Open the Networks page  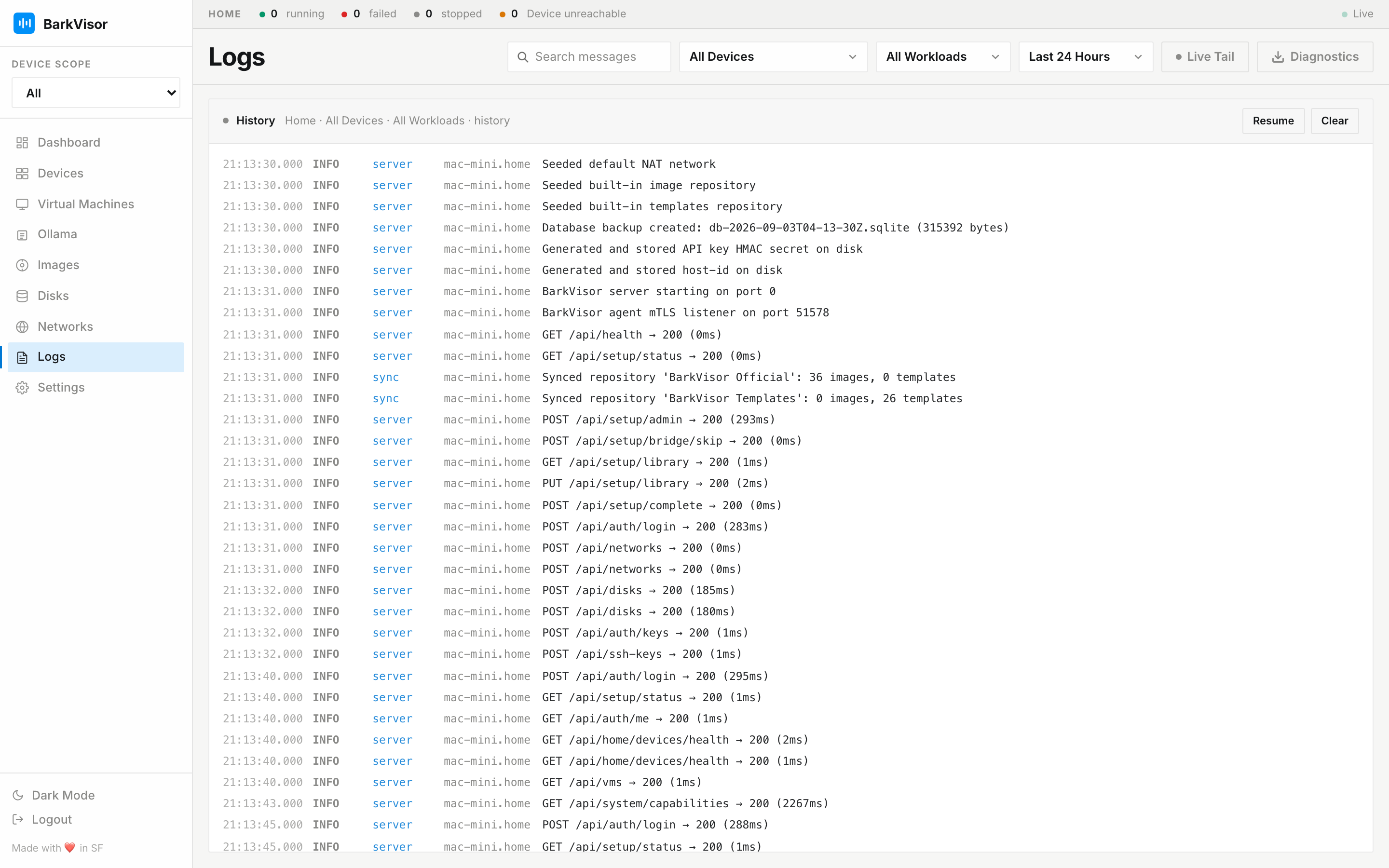click(x=96, y=326)
